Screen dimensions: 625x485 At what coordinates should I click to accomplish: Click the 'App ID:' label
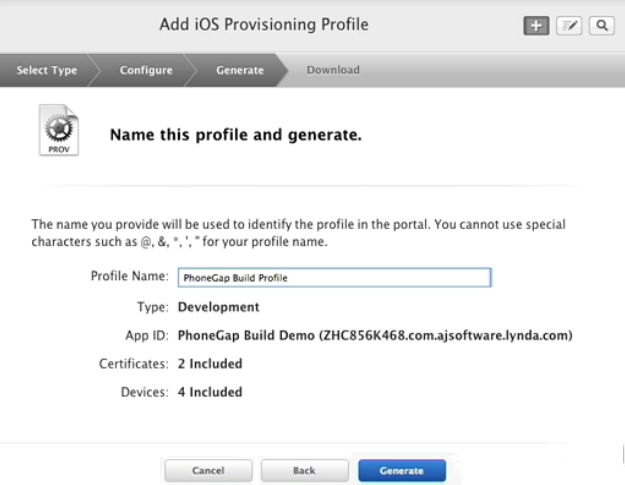tap(147, 336)
